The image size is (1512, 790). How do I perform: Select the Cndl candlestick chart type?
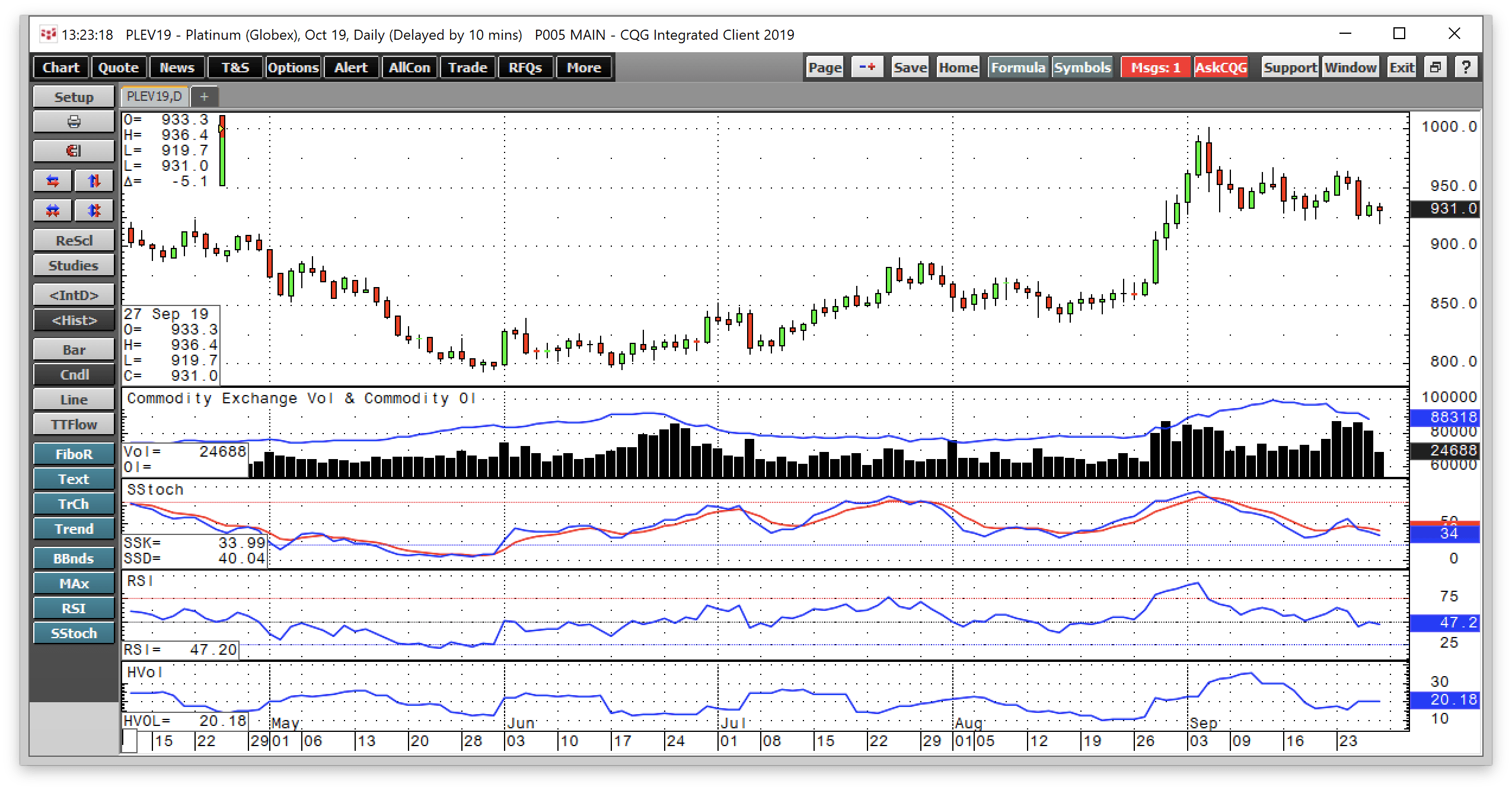74,375
